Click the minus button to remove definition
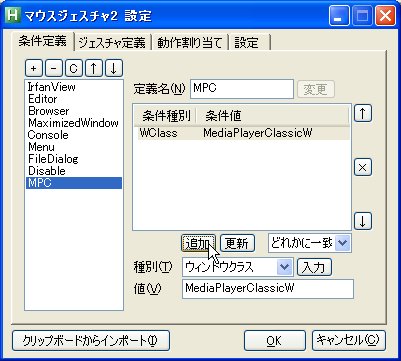This screenshot has width=401, height=361. coord(54,69)
